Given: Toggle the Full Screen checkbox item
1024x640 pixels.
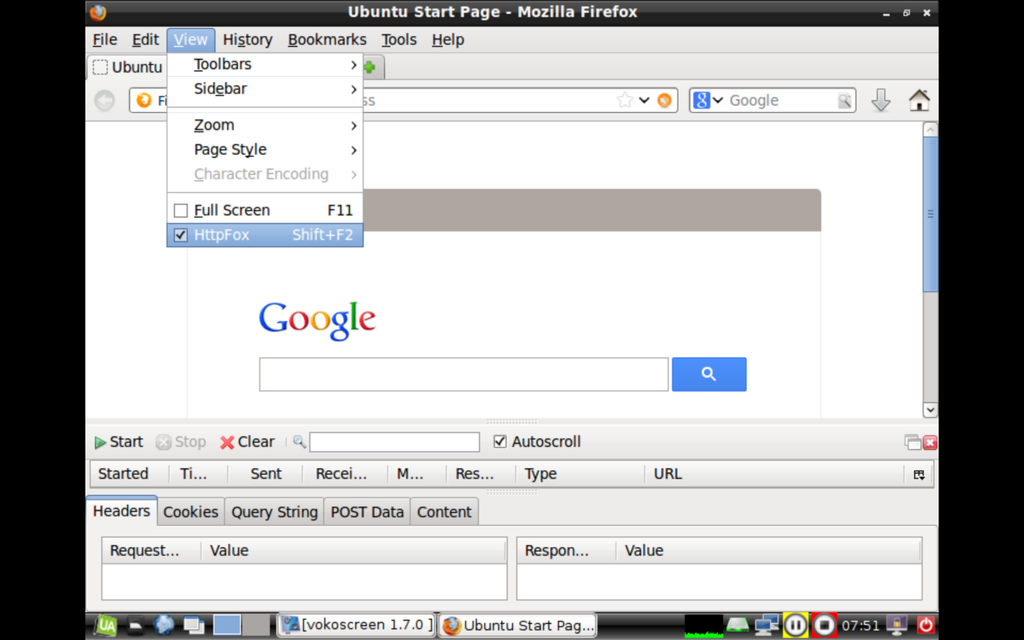Looking at the screenshot, I should pyautogui.click(x=265, y=210).
